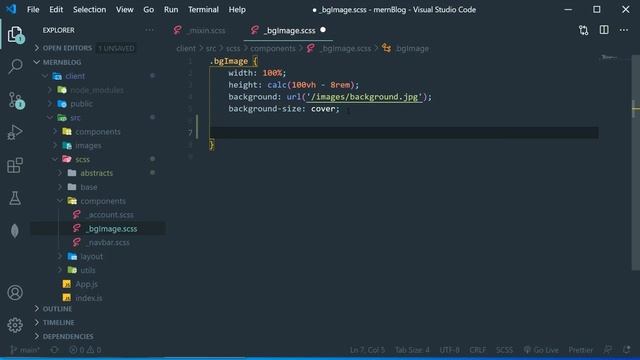Open the Search view icon

coord(15,66)
